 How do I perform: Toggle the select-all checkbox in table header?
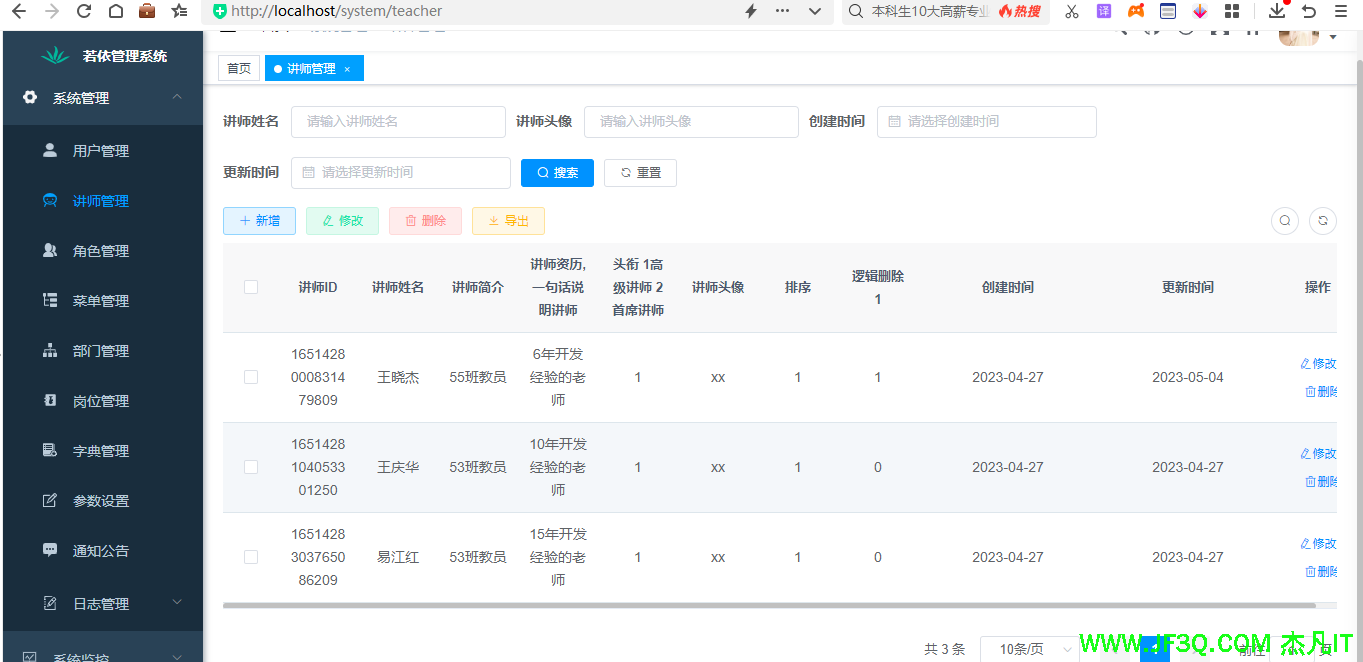pos(251,287)
